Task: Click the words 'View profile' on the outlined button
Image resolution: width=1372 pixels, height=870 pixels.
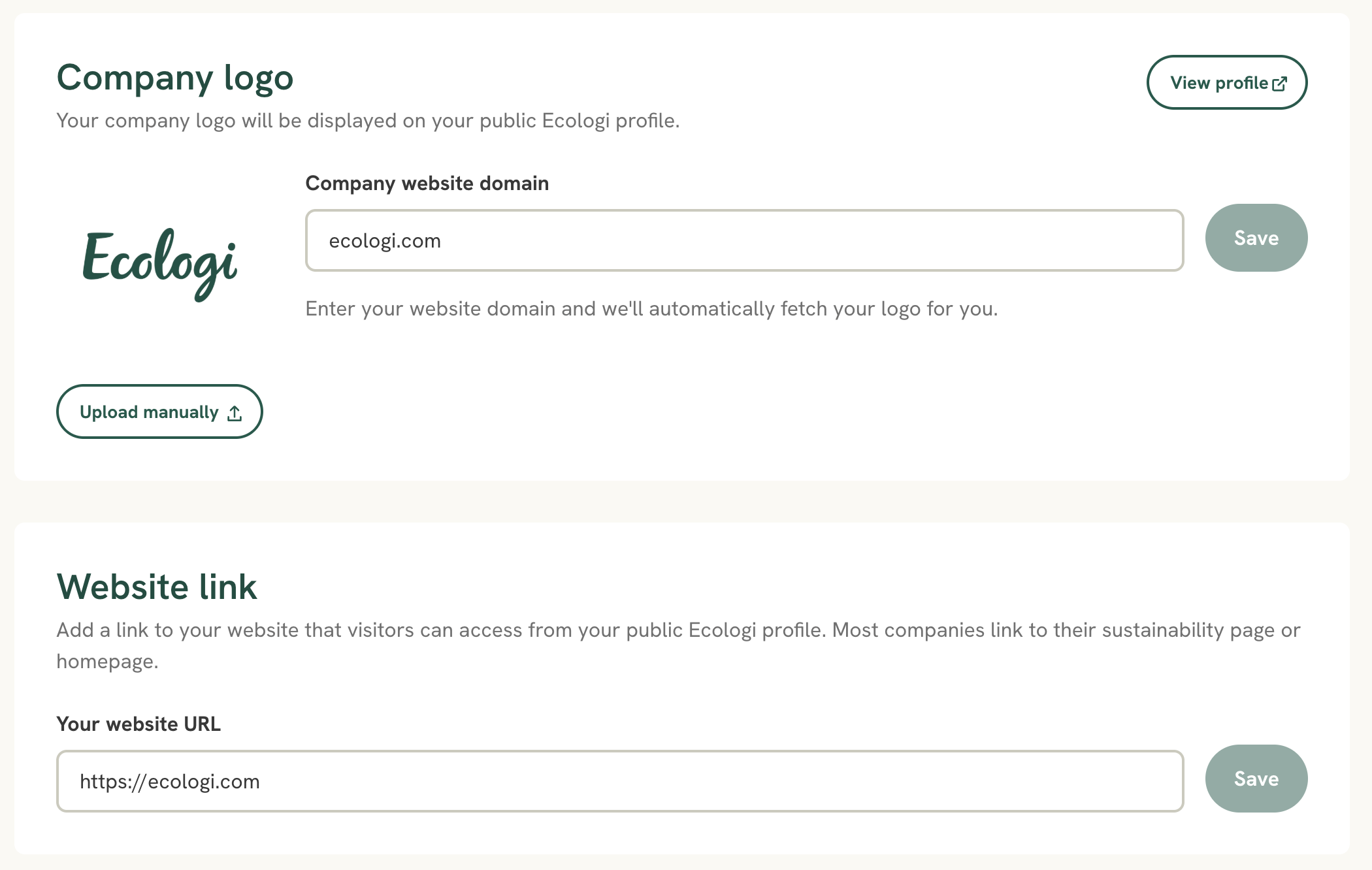Action: coord(1218,83)
